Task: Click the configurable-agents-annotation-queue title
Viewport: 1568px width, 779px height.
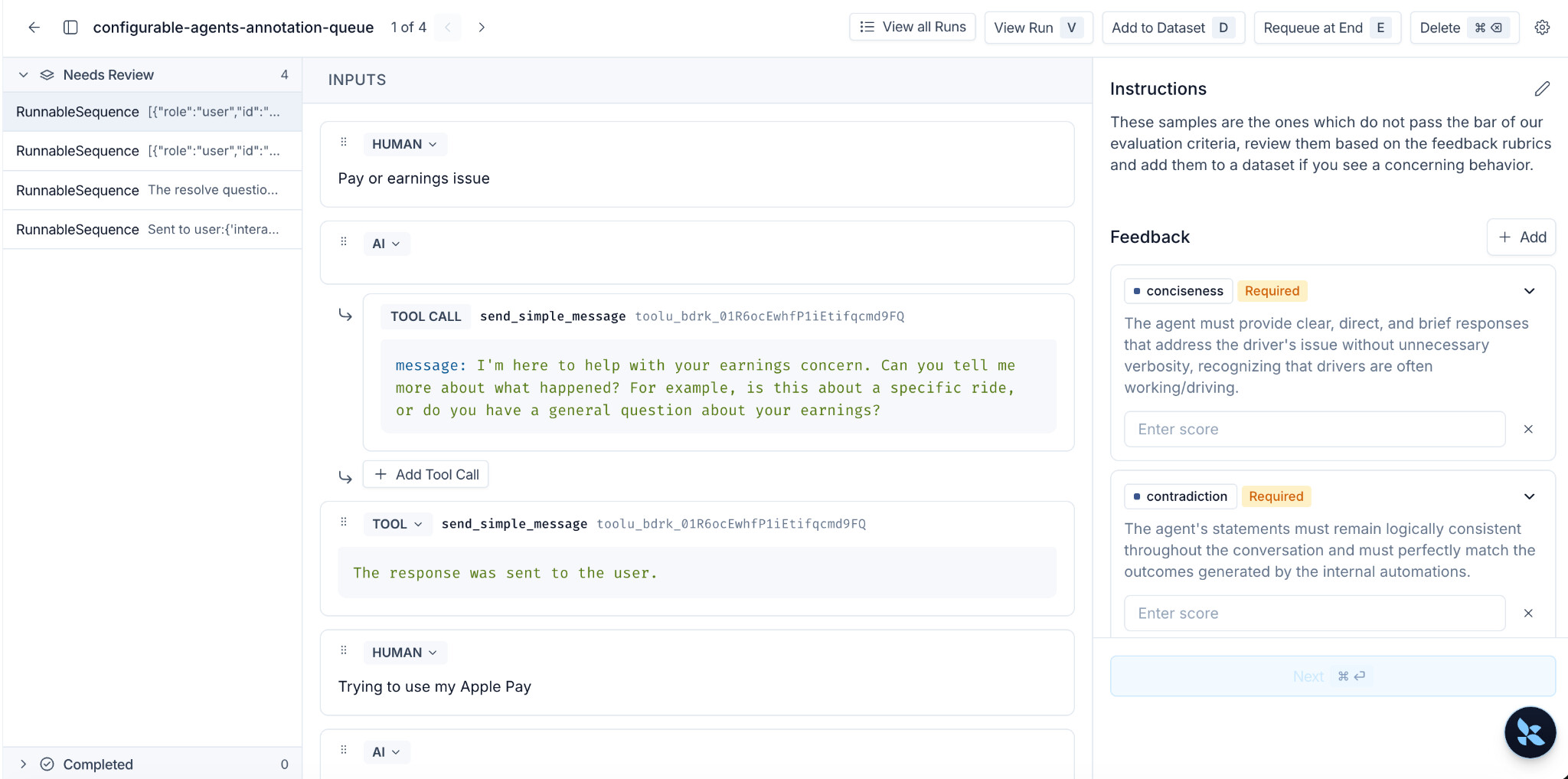Action: click(234, 28)
